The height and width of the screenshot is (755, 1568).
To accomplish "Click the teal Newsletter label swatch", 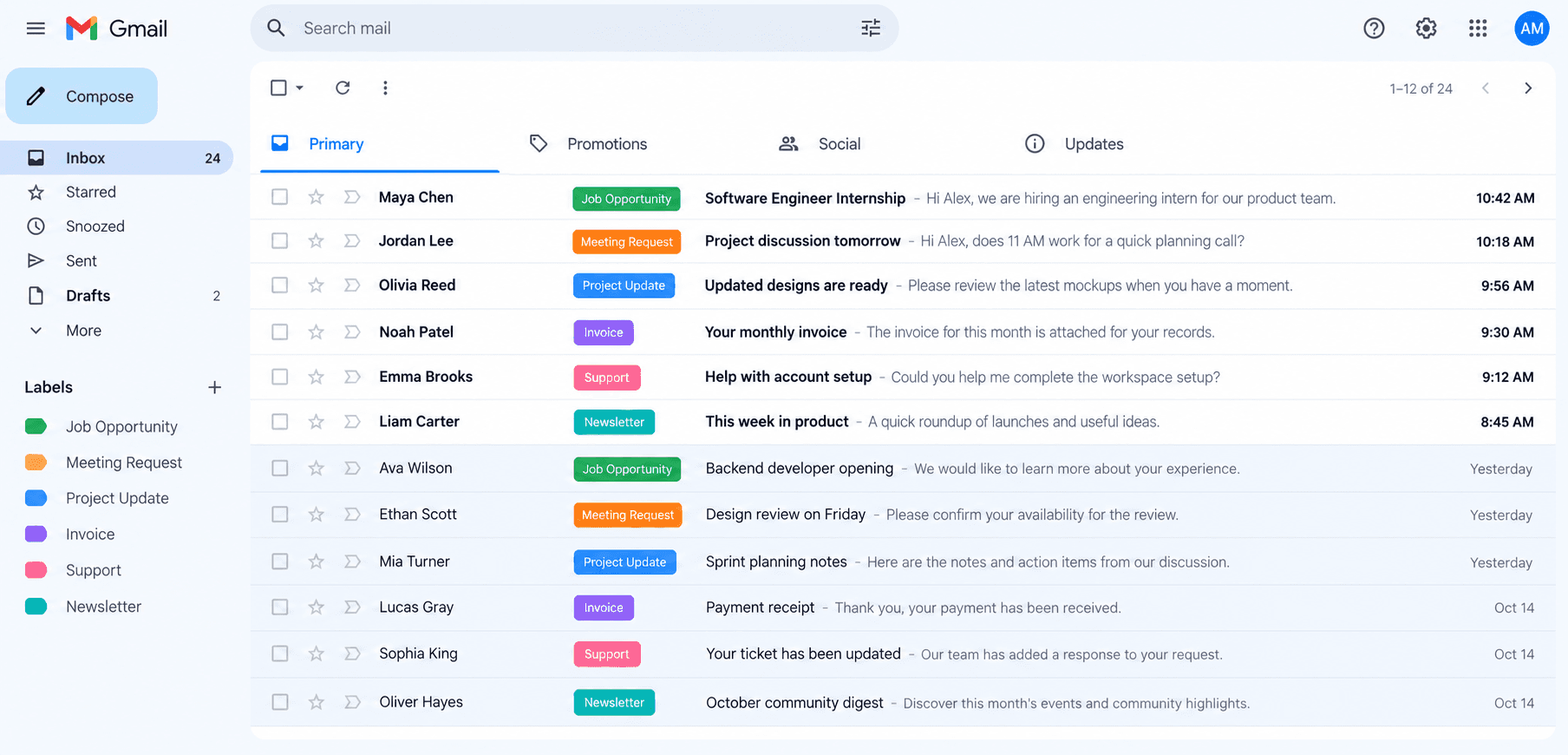I will point(36,607).
